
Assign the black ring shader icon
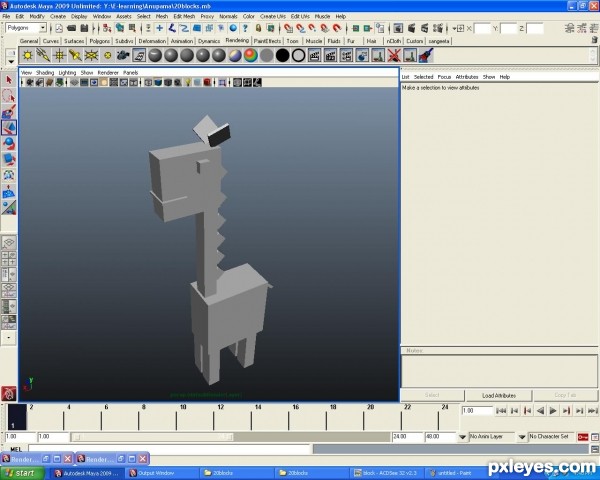point(298,56)
